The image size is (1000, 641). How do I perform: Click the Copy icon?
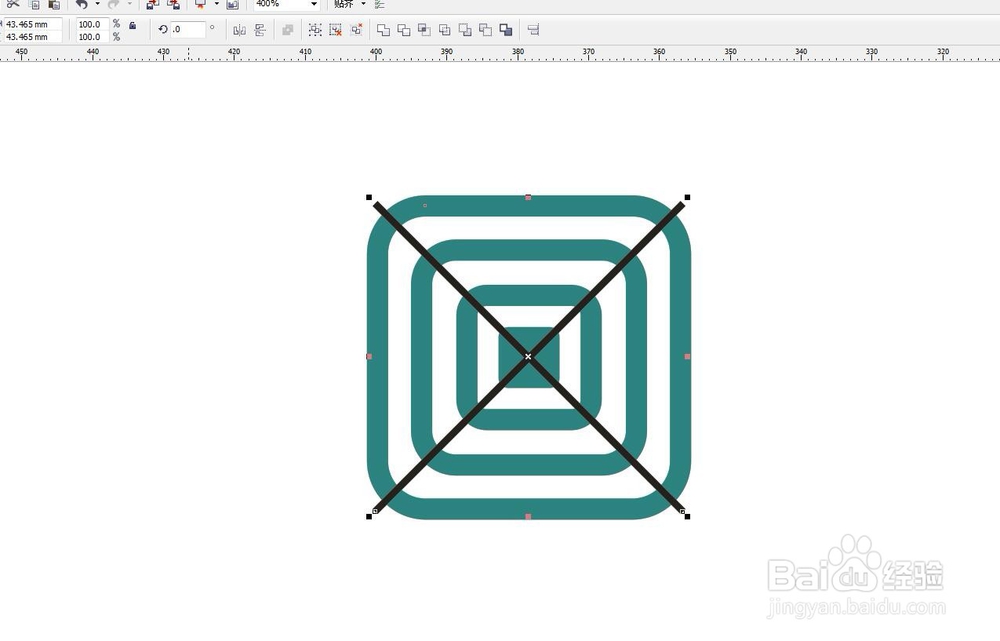pos(34,4)
